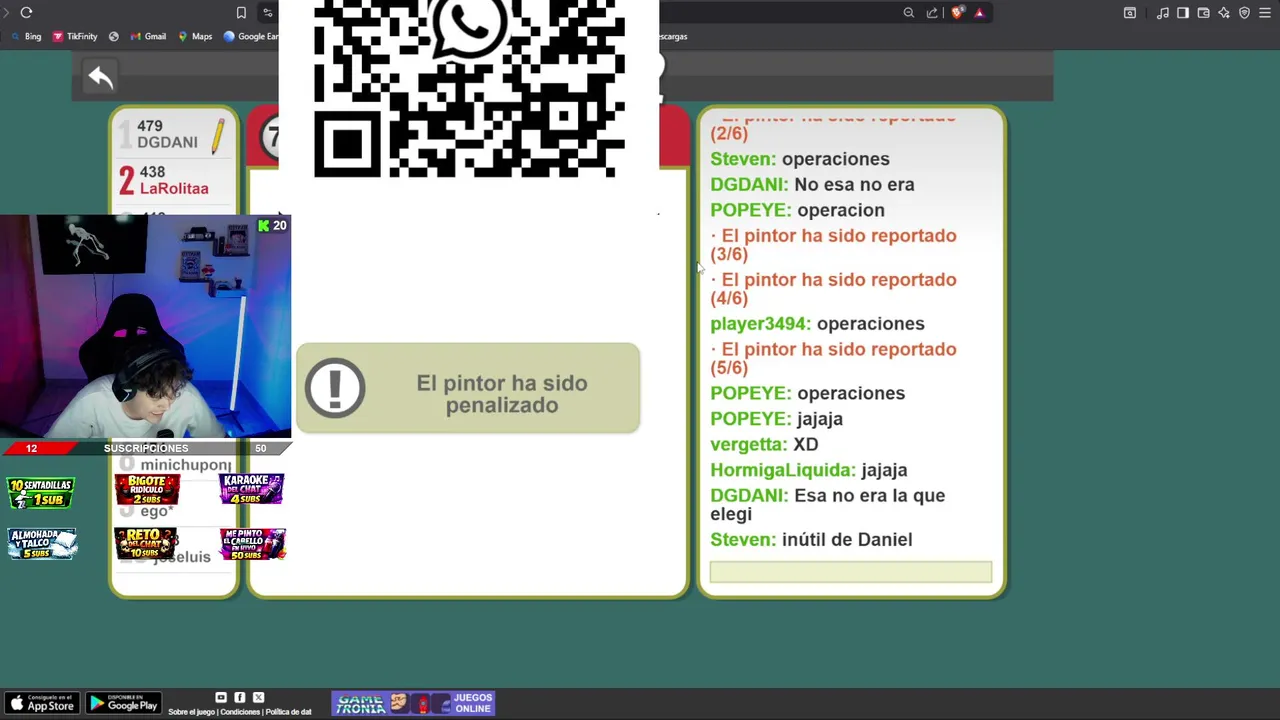Click 'El pintor ha sido reportado (3/6)' message
The height and width of the screenshot is (720, 1280).
pyautogui.click(x=833, y=245)
